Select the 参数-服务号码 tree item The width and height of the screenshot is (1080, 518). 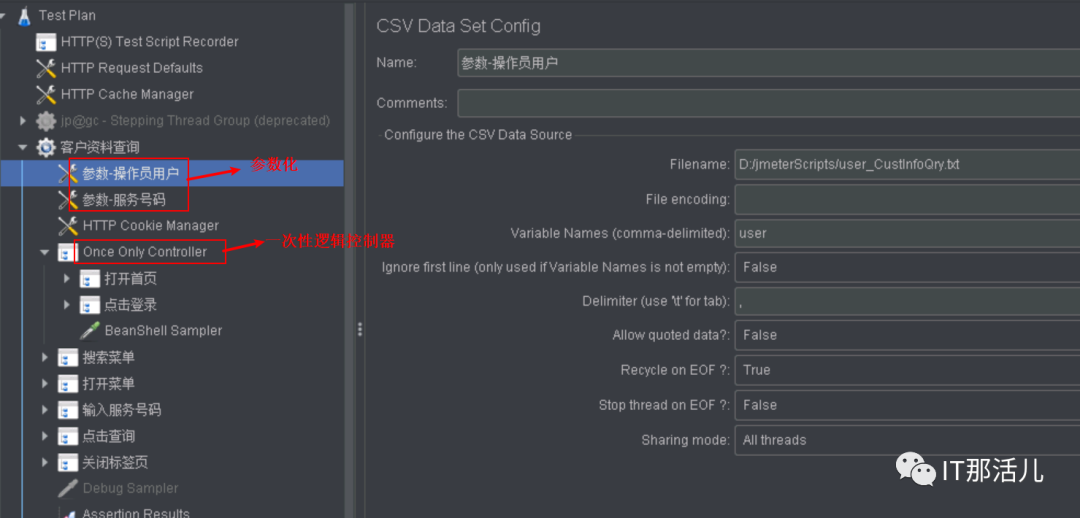click(124, 200)
